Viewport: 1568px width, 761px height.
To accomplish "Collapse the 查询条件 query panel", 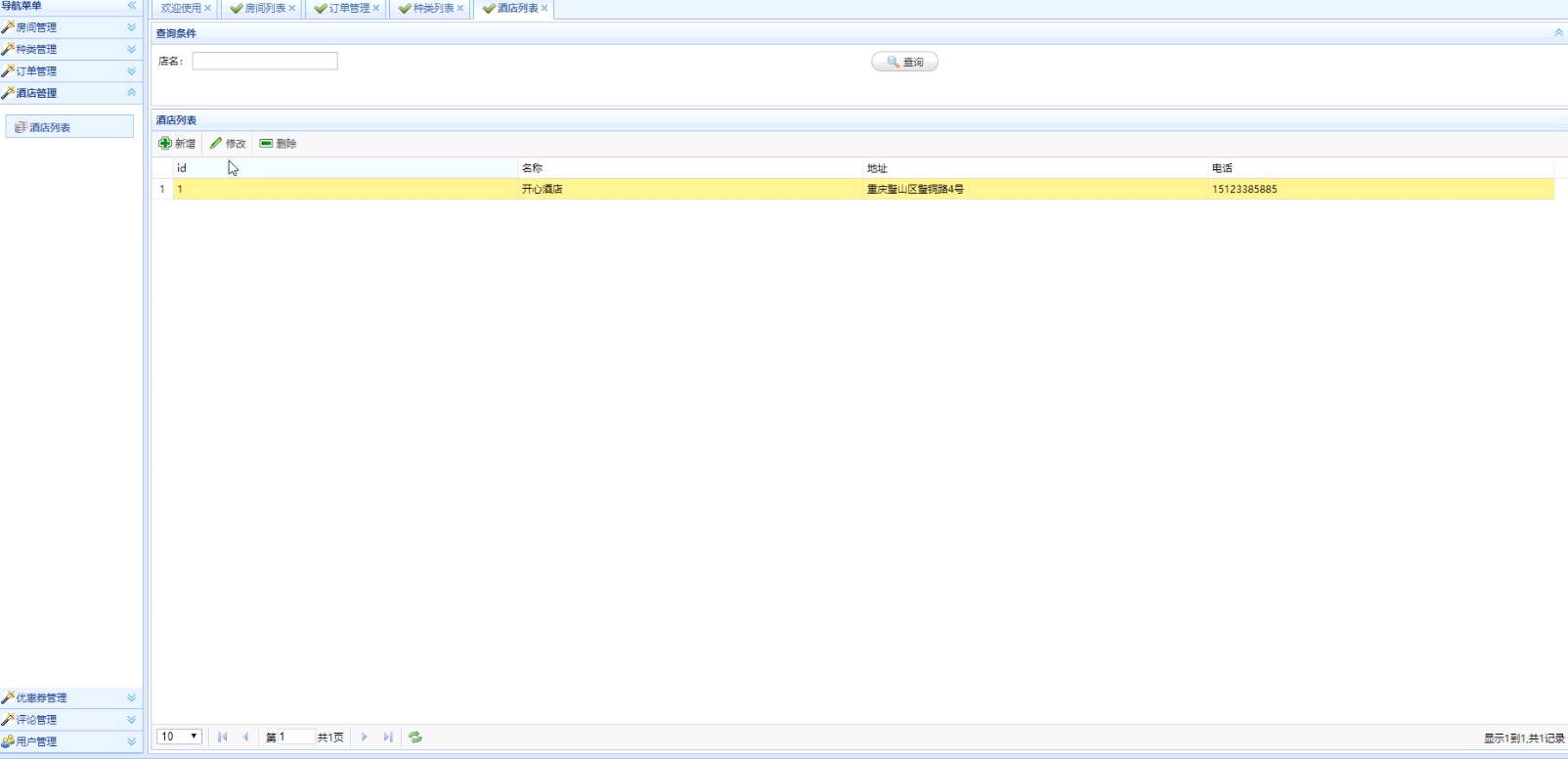I will click(x=1558, y=33).
